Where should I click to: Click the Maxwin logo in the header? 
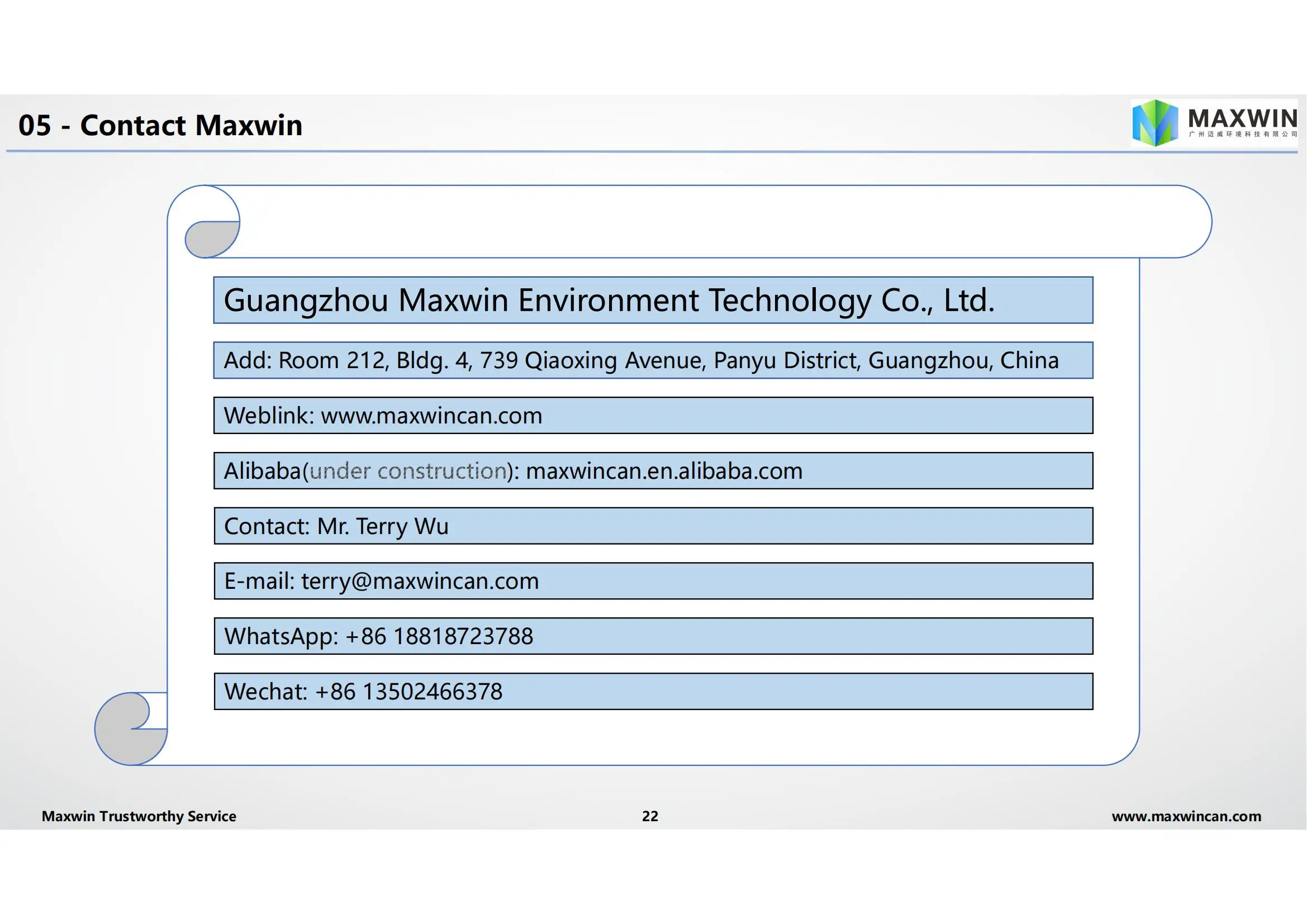click(1214, 123)
